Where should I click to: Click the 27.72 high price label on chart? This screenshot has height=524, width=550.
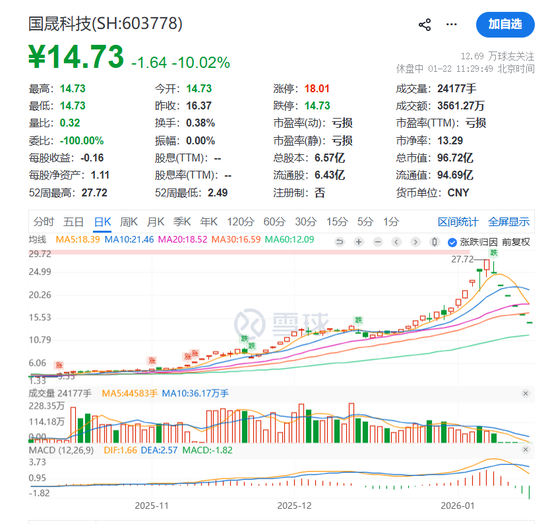click(462, 259)
